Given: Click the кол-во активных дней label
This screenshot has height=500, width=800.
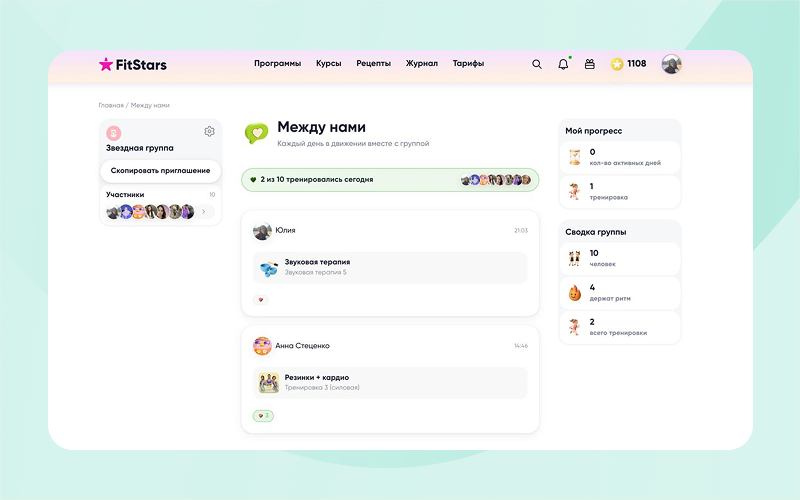Looking at the screenshot, I should click(625, 163).
